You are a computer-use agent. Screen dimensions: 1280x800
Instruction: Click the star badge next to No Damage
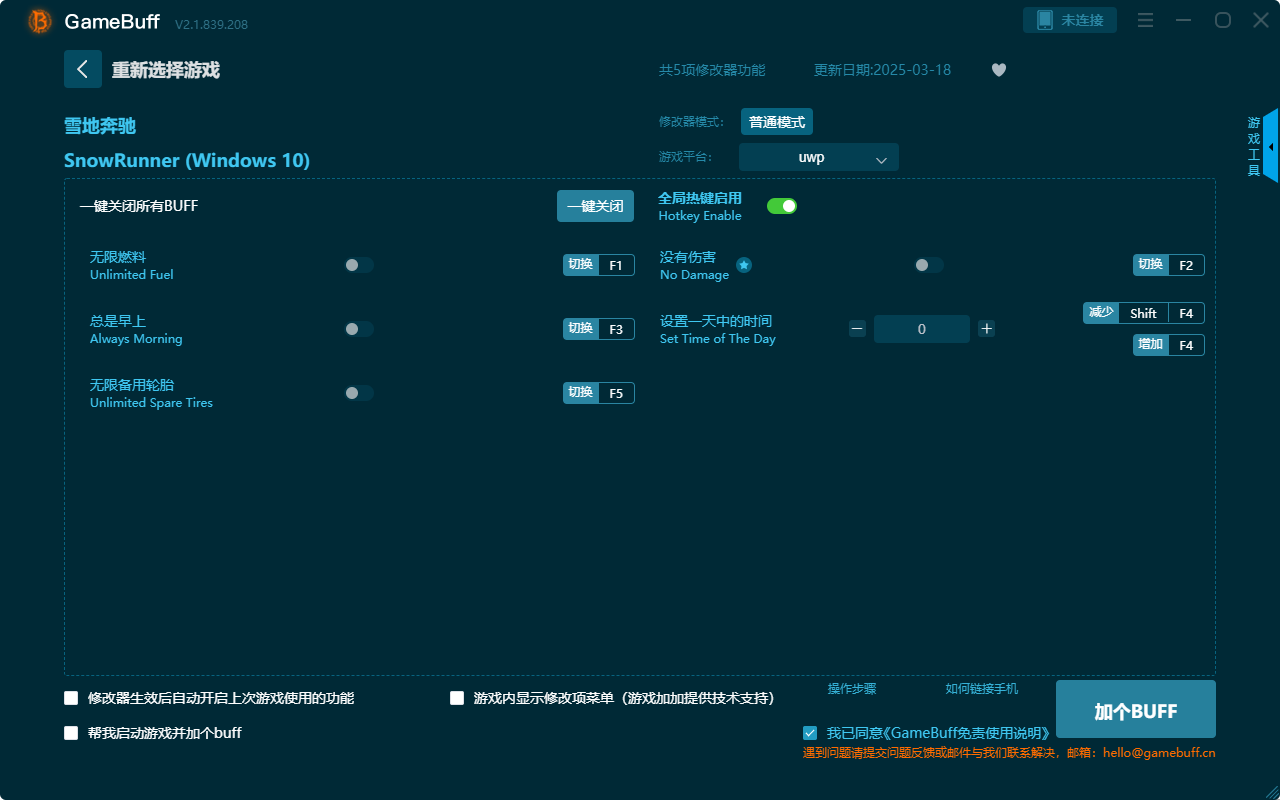pyautogui.click(x=743, y=265)
